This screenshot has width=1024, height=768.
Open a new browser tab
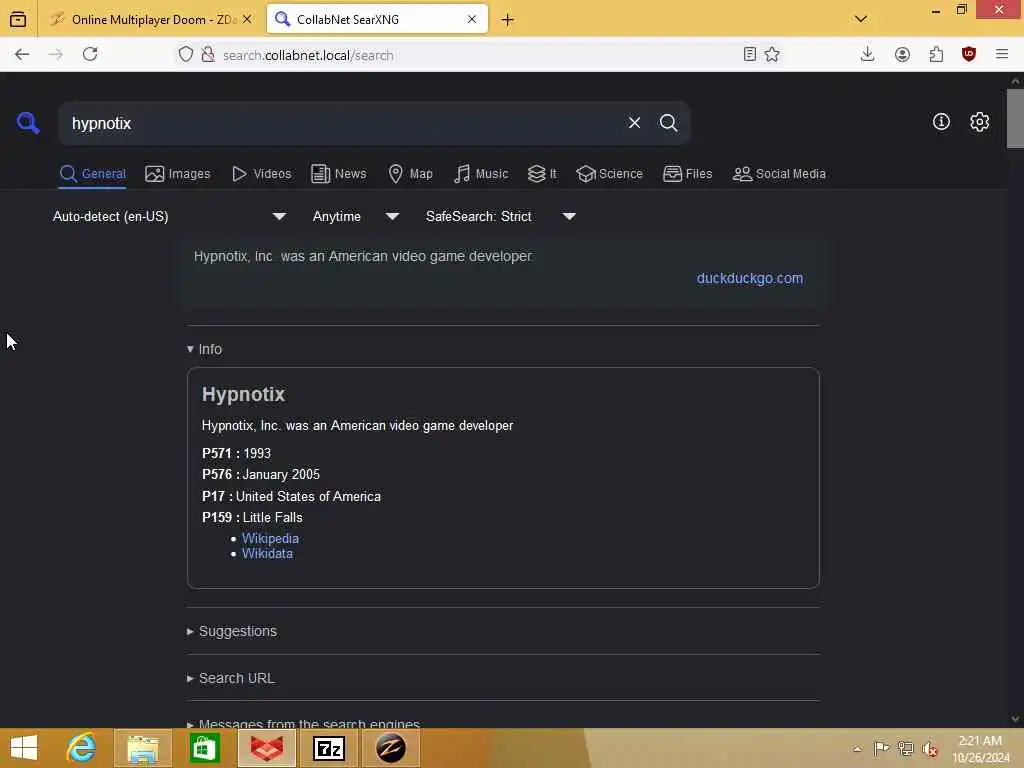click(x=507, y=20)
